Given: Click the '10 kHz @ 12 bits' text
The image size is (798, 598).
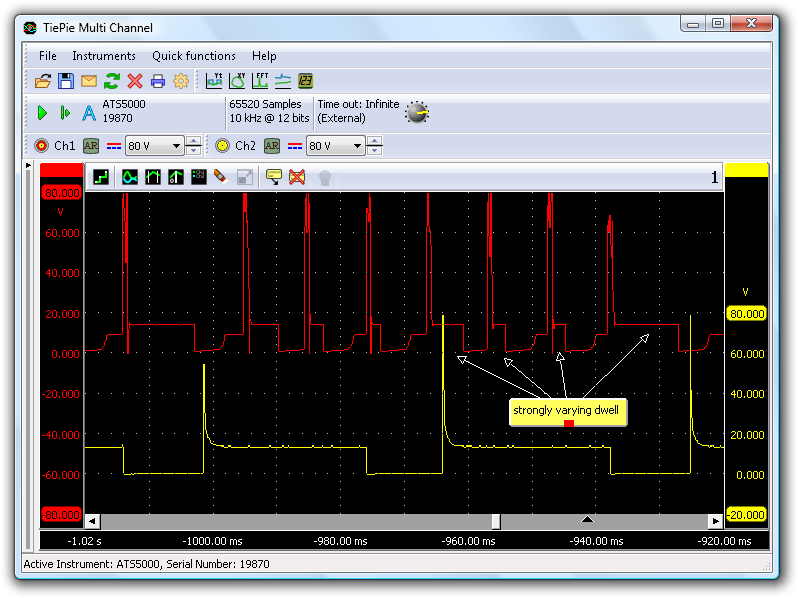Looking at the screenshot, I should click(x=269, y=118).
